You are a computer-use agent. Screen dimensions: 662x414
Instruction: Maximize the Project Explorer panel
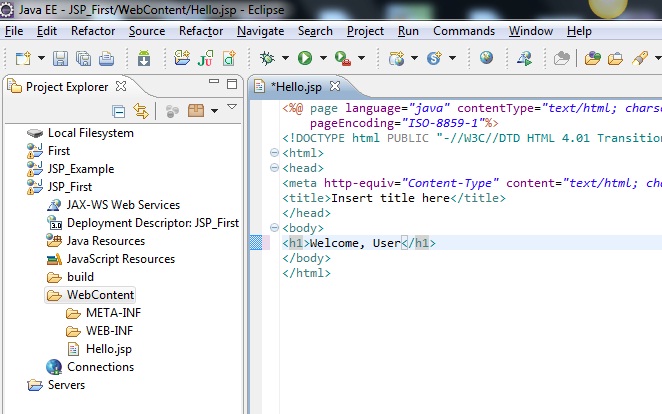pos(232,84)
